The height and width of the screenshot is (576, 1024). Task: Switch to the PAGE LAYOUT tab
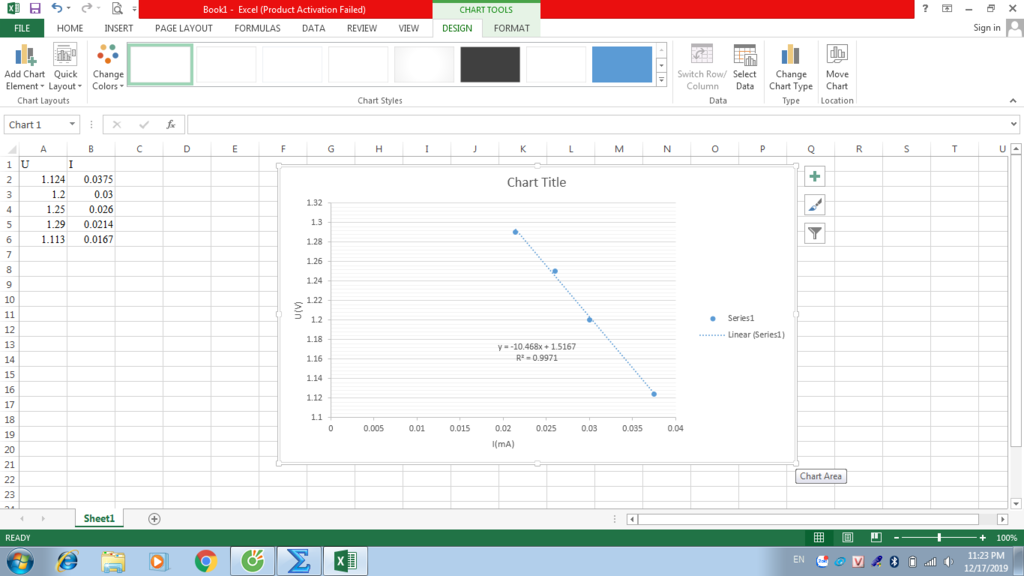pyautogui.click(x=184, y=28)
